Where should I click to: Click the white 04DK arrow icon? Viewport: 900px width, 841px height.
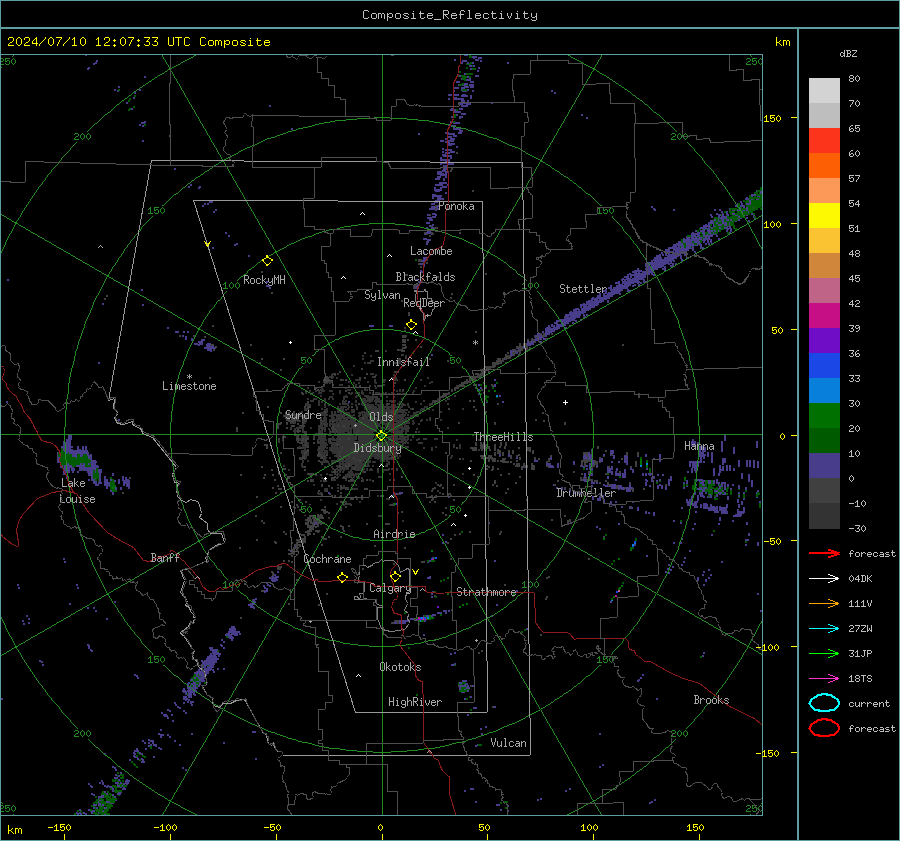[x=824, y=579]
